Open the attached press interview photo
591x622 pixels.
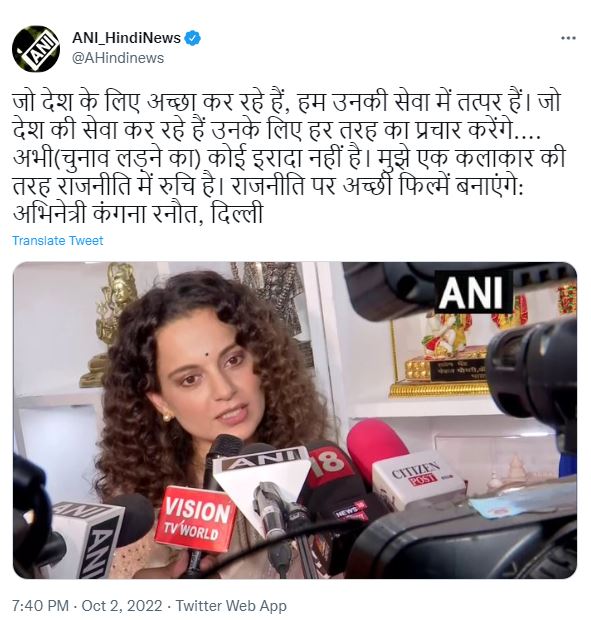295,420
